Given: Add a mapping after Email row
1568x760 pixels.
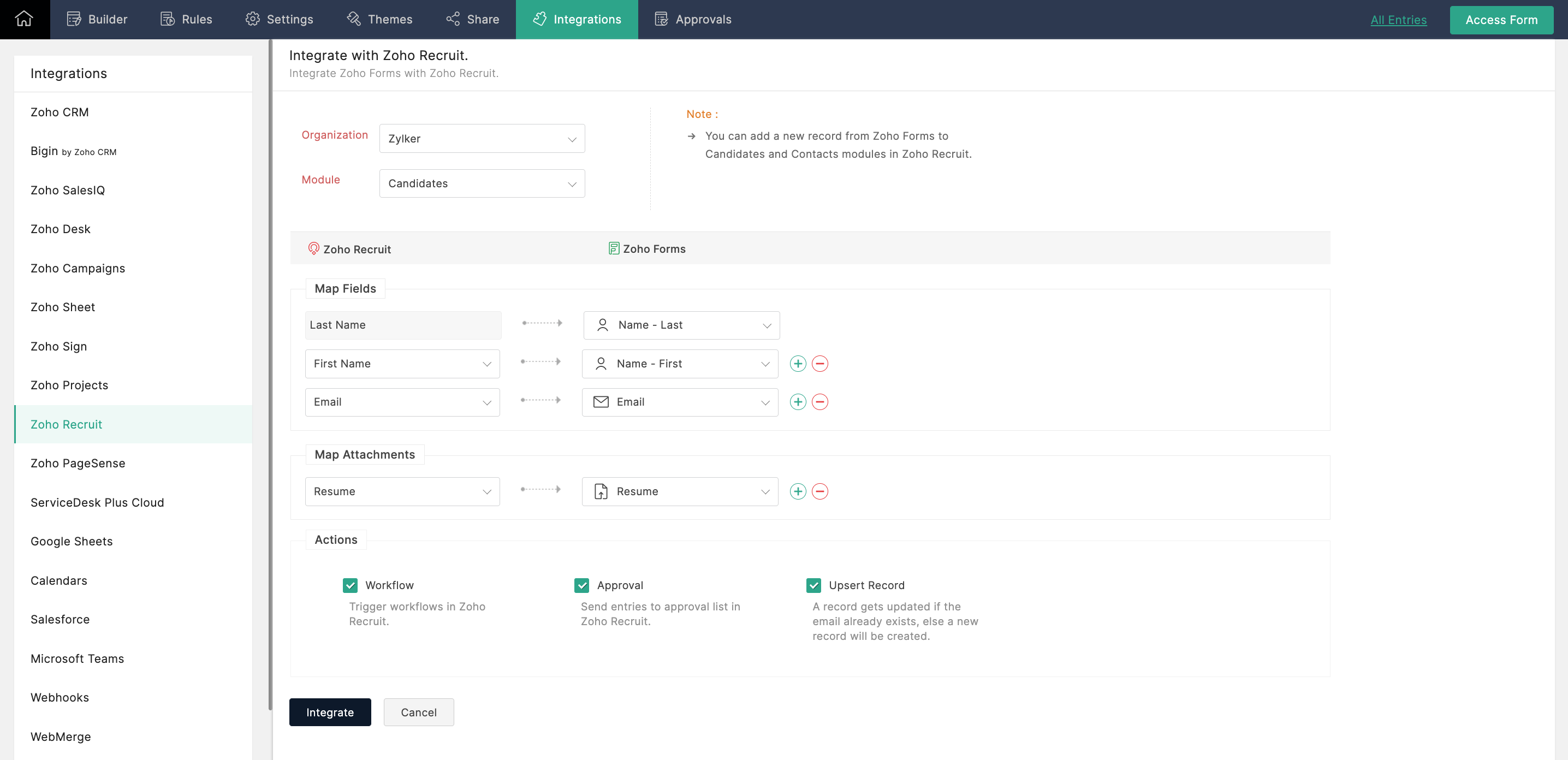Looking at the screenshot, I should [x=798, y=402].
